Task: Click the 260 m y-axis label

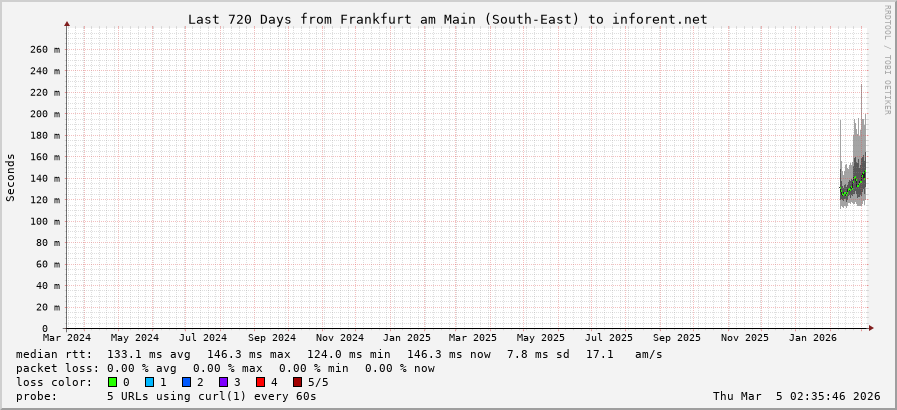Action: [x=44, y=49]
